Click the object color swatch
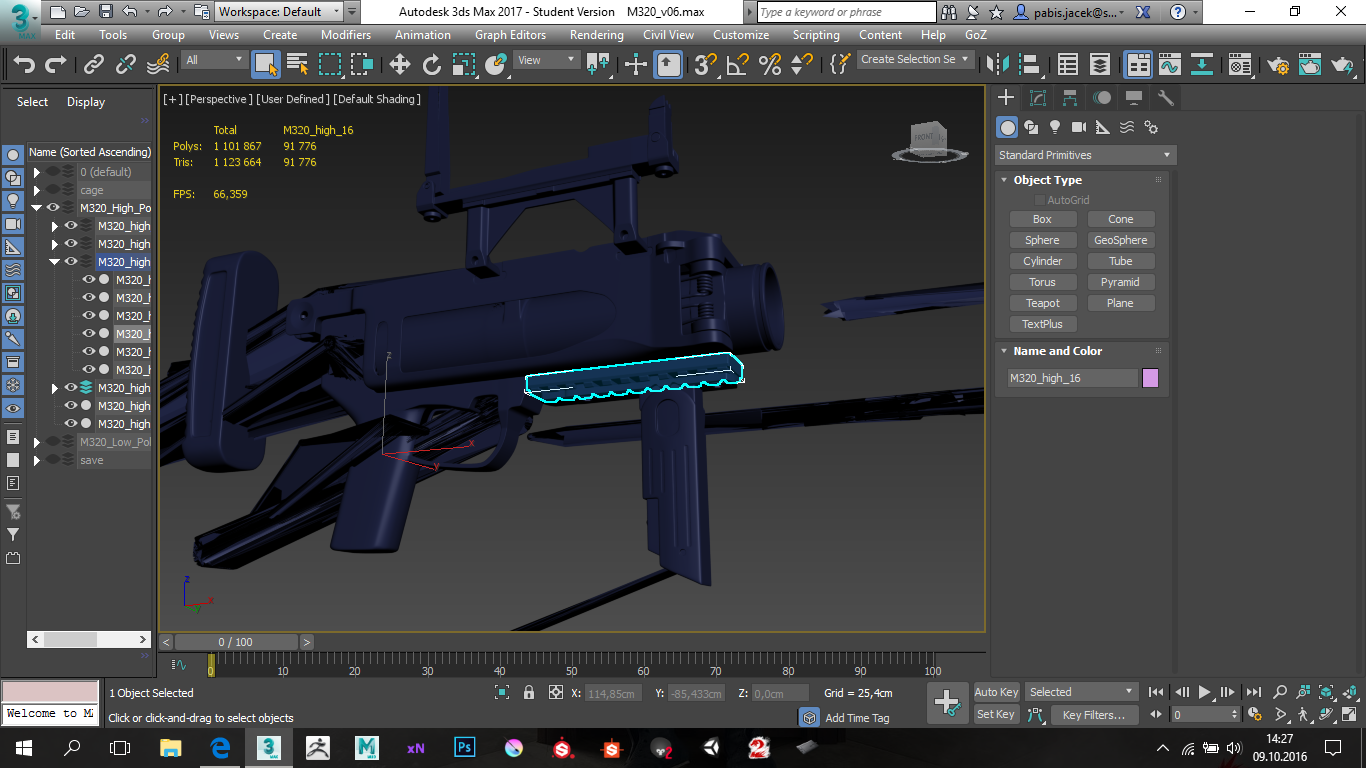The width and height of the screenshot is (1366, 768). click(1150, 378)
